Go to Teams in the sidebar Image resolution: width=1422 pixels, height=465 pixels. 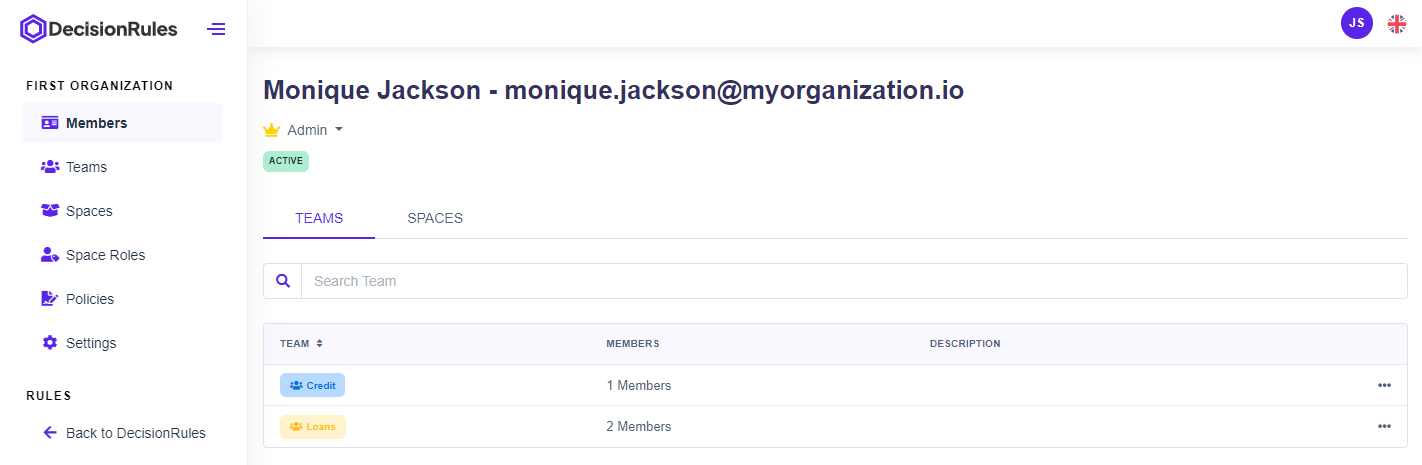[86, 167]
